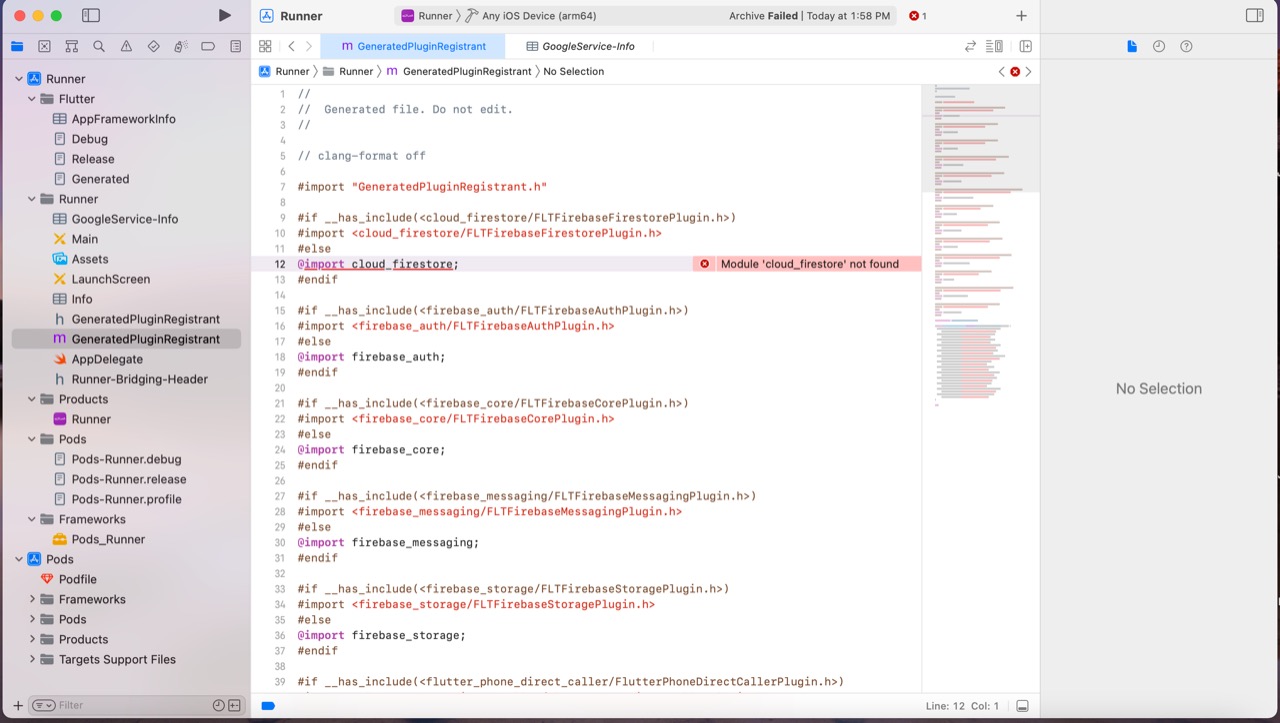Click jump bar error indicator icon
The width and height of the screenshot is (1280, 723).
click(x=1015, y=72)
